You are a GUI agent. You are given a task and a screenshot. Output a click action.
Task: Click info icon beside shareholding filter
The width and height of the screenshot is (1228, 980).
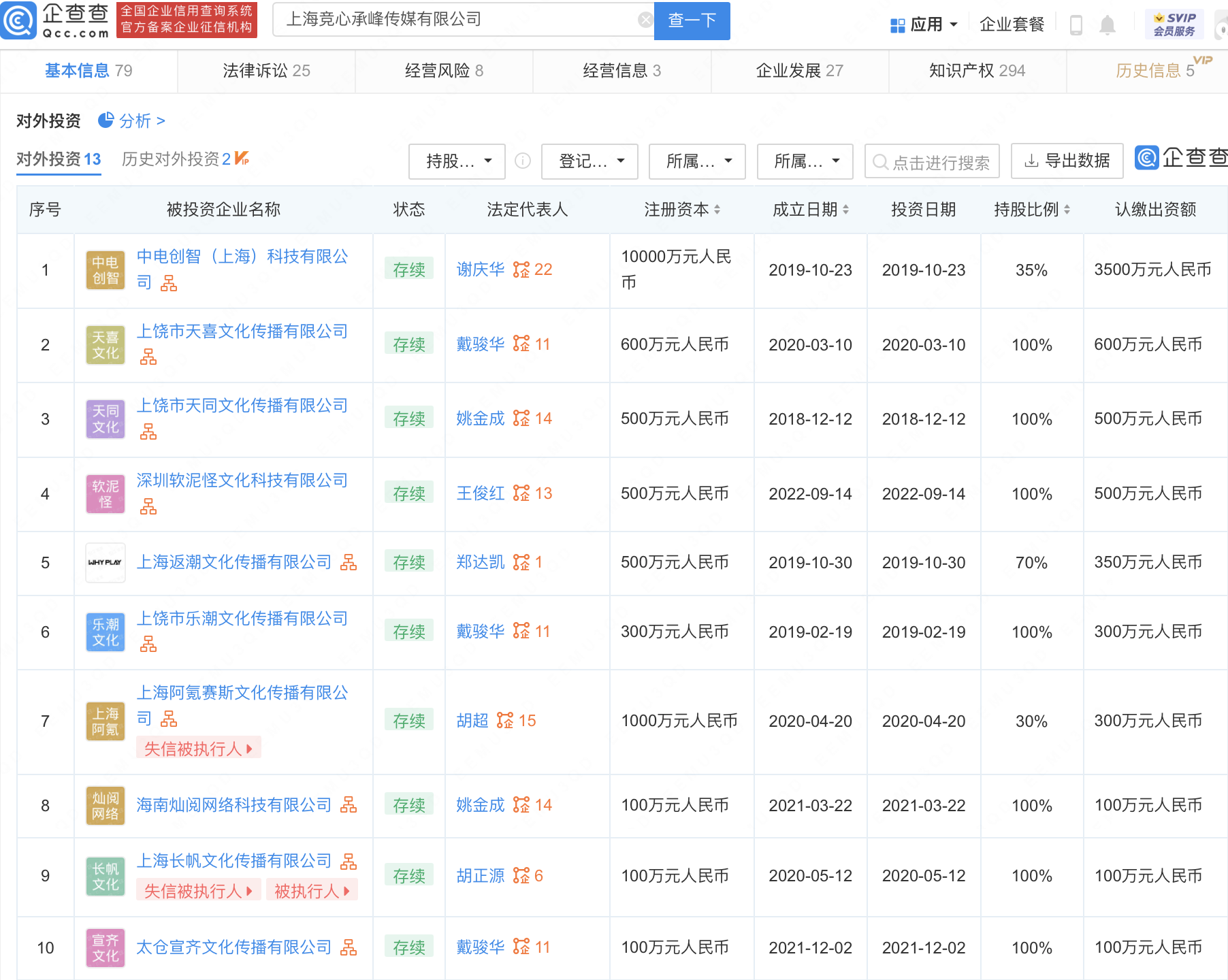click(523, 161)
